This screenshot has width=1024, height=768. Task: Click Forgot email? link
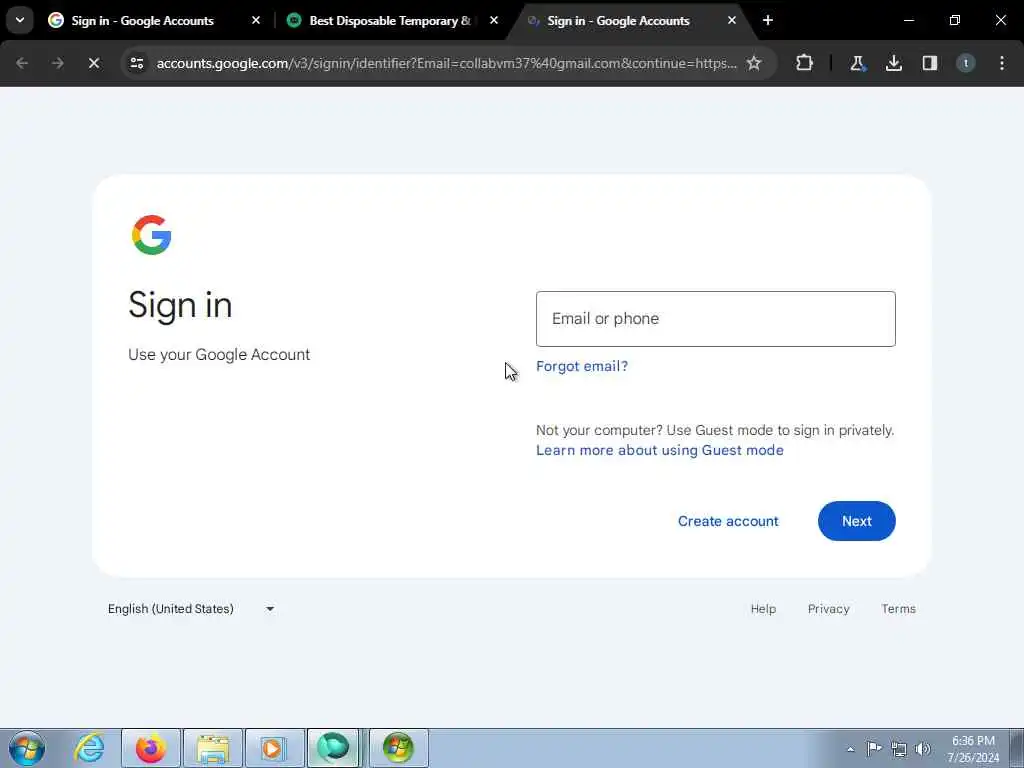pyautogui.click(x=581, y=366)
